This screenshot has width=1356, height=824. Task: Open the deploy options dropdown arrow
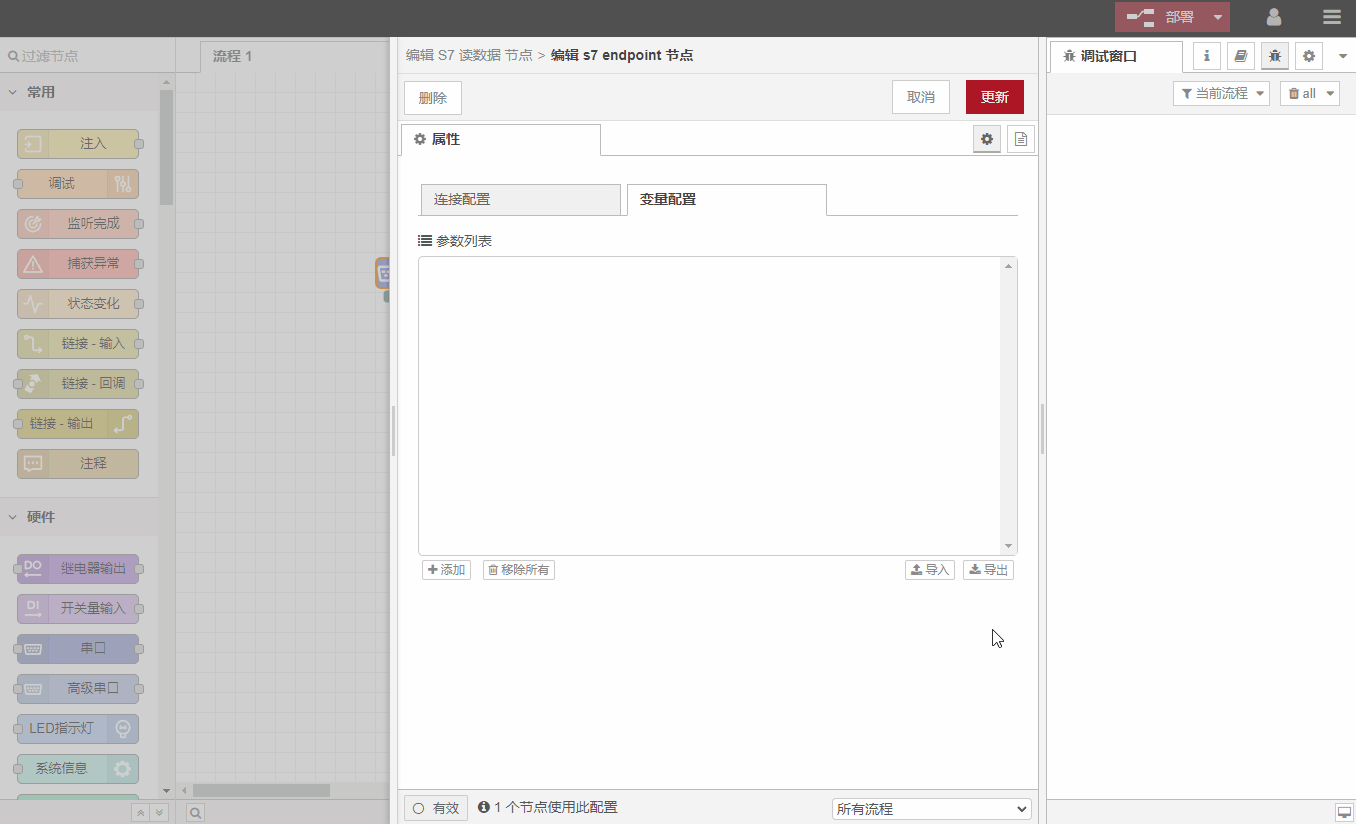tap(1217, 17)
